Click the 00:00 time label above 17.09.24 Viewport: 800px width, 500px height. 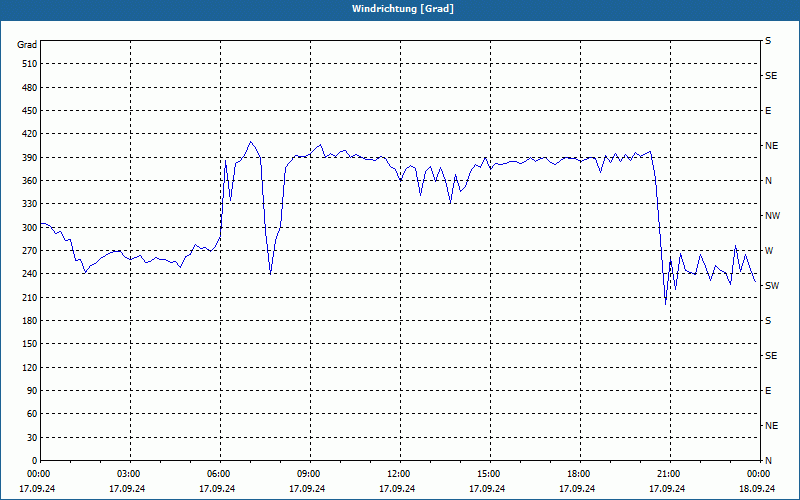(38, 473)
